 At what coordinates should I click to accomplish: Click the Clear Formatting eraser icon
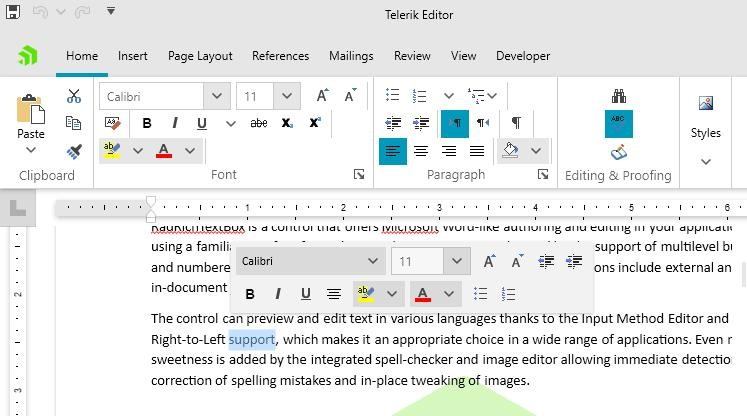click(x=113, y=123)
